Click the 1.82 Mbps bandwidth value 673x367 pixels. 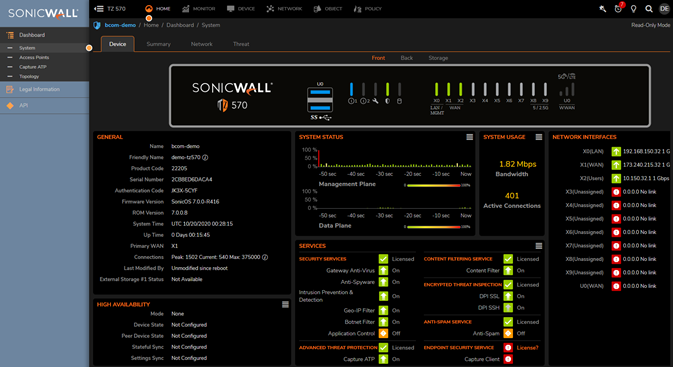click(x=518, y=164)
